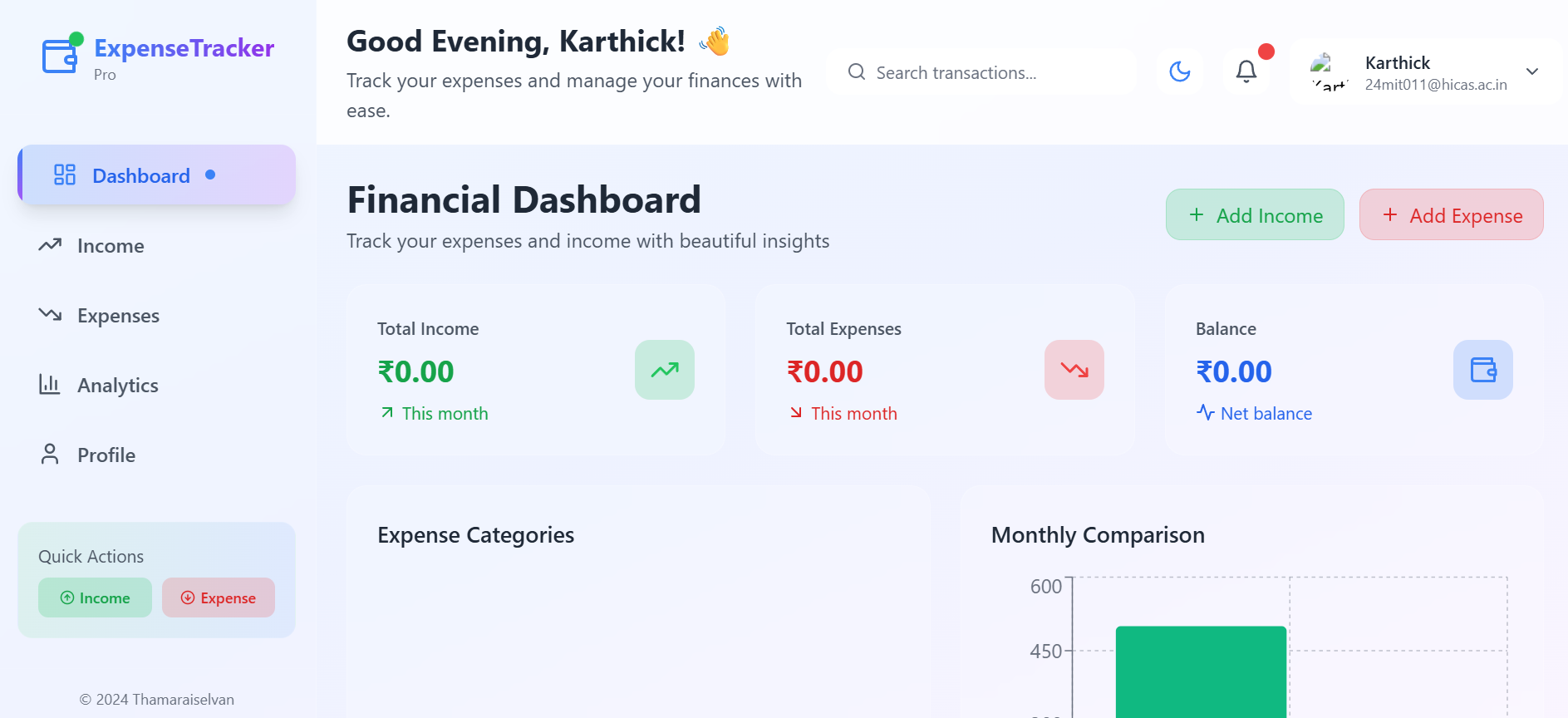Click the Profile person icon
1568x718 pixels.
click(x=50, y=455)
